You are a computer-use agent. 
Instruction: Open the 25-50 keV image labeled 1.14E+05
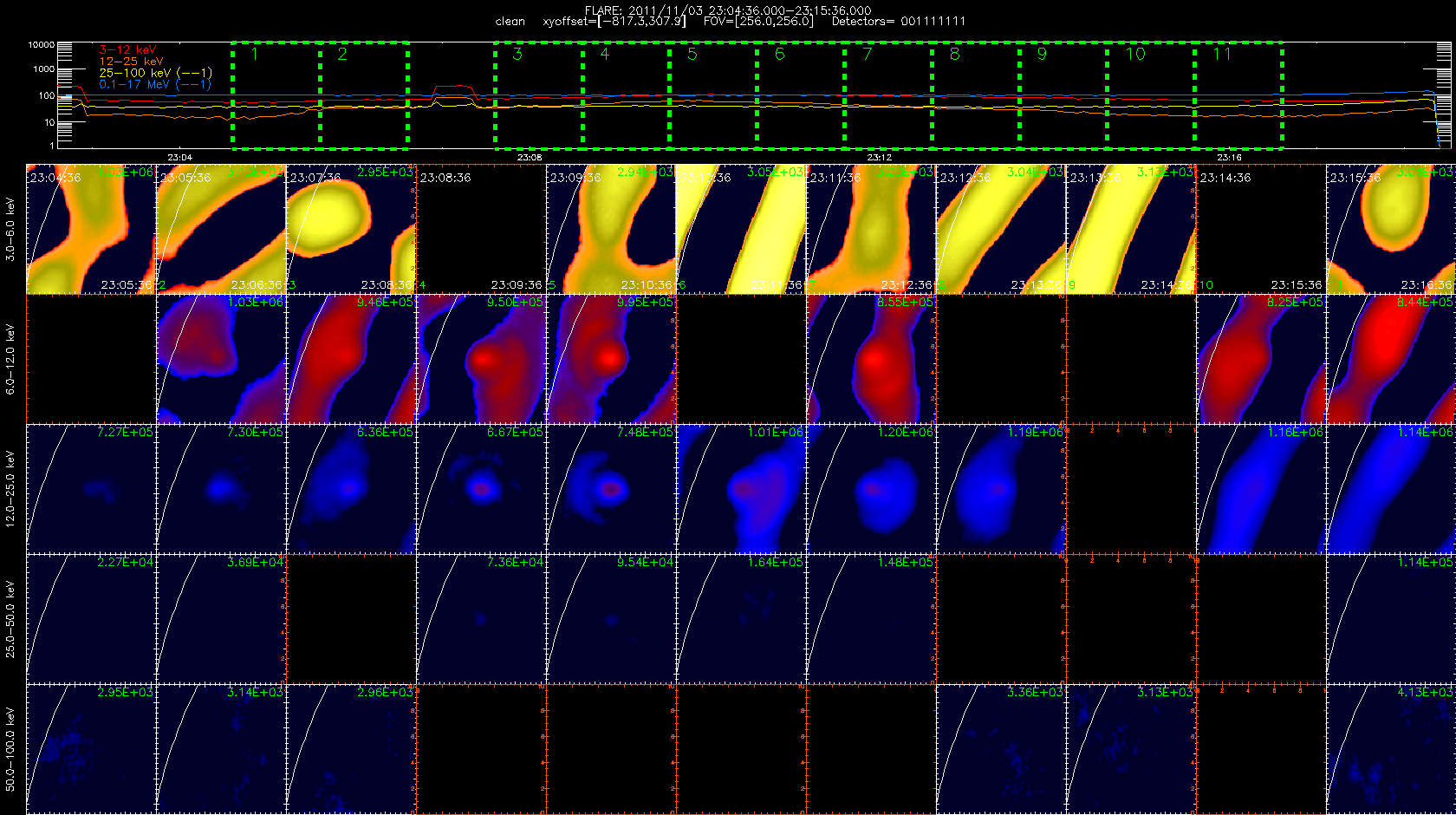click(1391, 619)
